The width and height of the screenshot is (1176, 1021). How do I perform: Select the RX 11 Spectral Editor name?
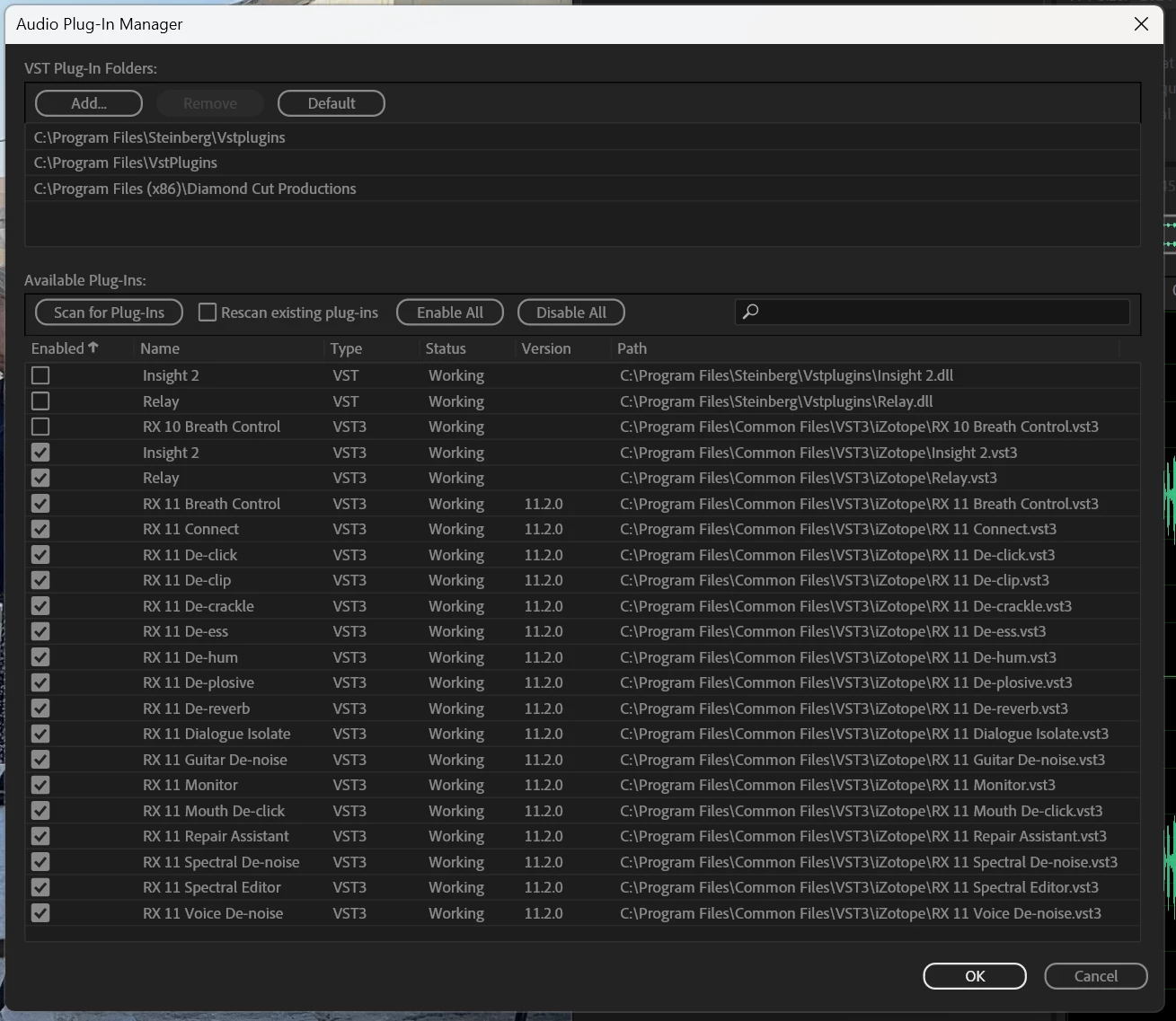tap(212, 887)
